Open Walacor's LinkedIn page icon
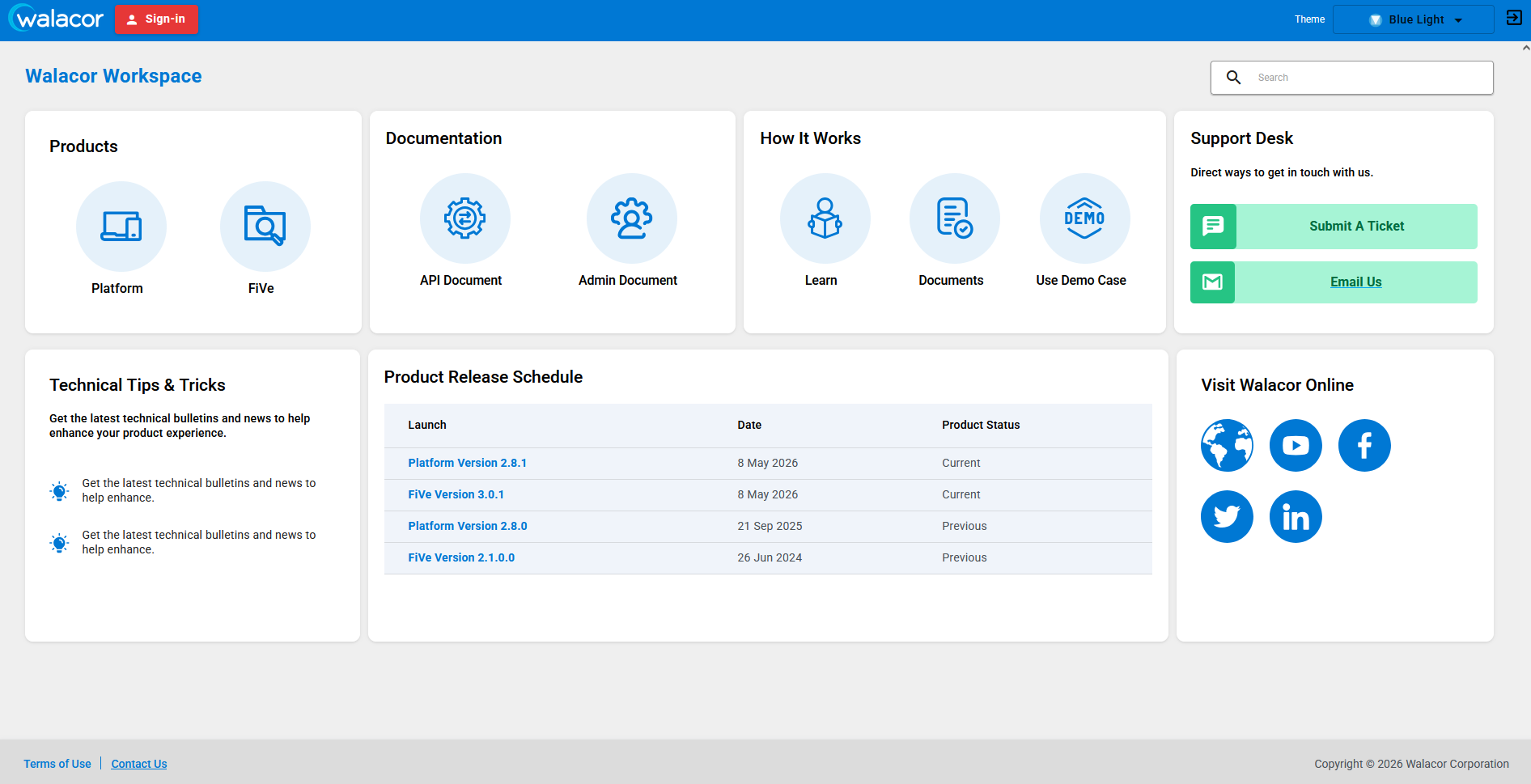Screen dimensions: 1531x784 pyautogui.click(x=1296, y=517)
